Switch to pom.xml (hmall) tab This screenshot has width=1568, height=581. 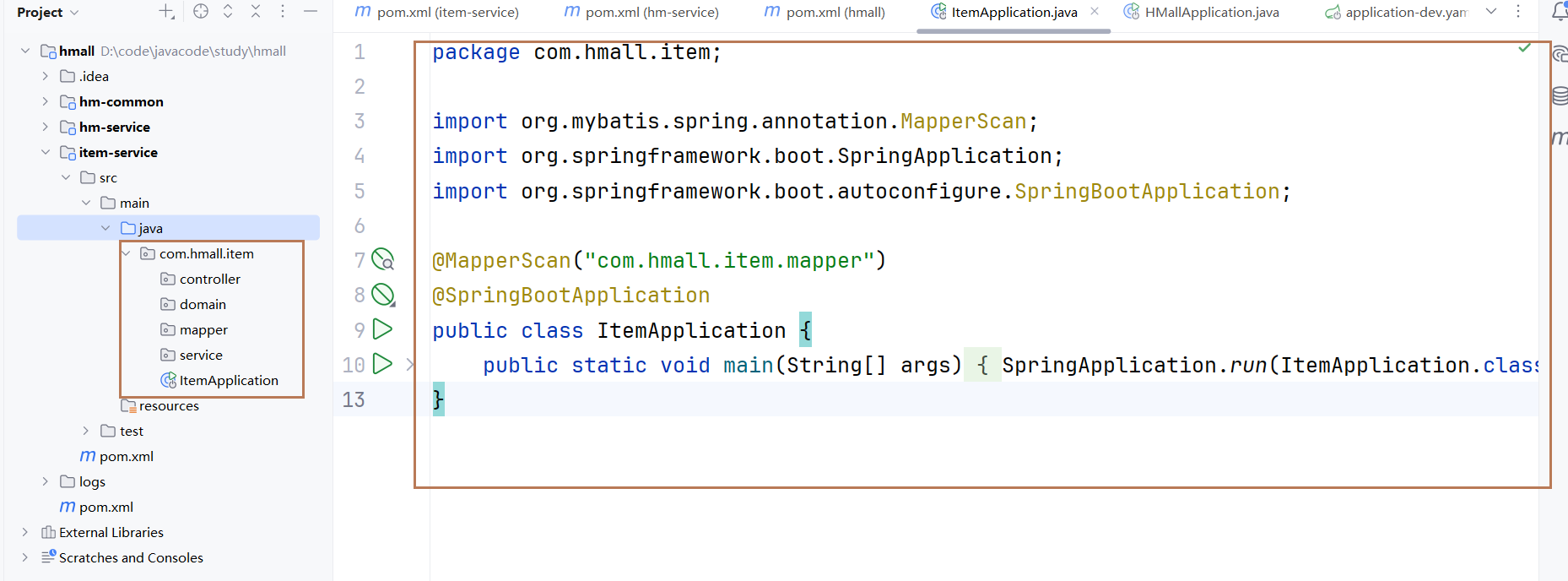(825, 12)
